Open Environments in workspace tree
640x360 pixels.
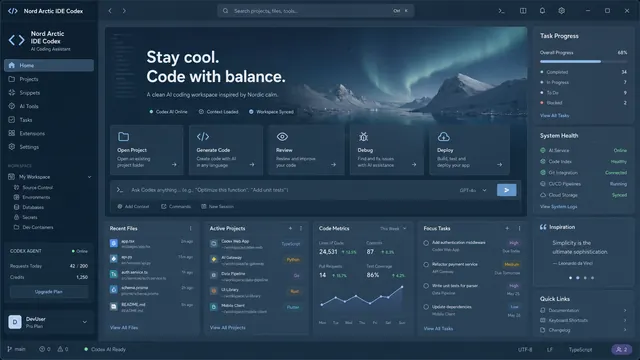[32, 197]
